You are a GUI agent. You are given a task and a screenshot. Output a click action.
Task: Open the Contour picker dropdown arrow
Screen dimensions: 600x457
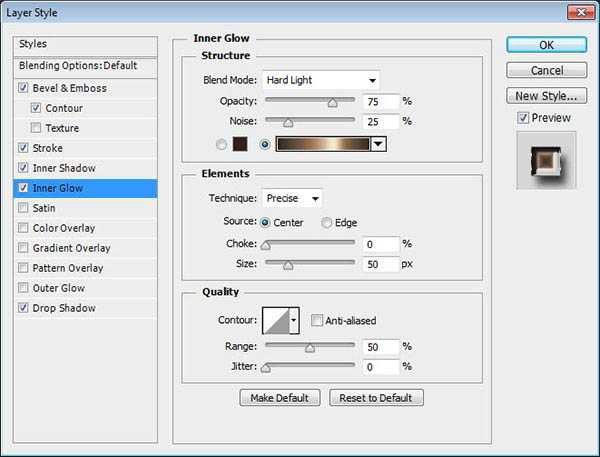click(x=294, y=320)
